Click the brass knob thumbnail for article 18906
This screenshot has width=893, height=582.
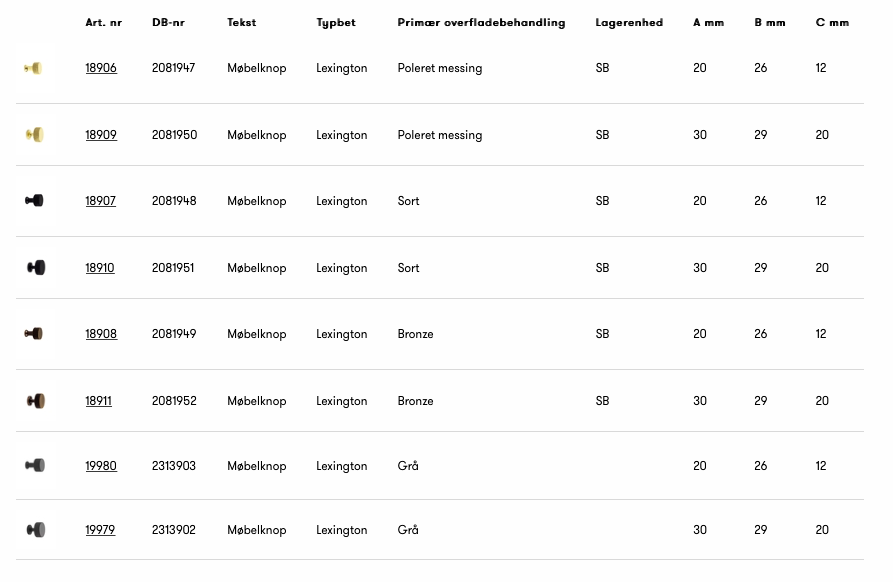tap(34, 68)
